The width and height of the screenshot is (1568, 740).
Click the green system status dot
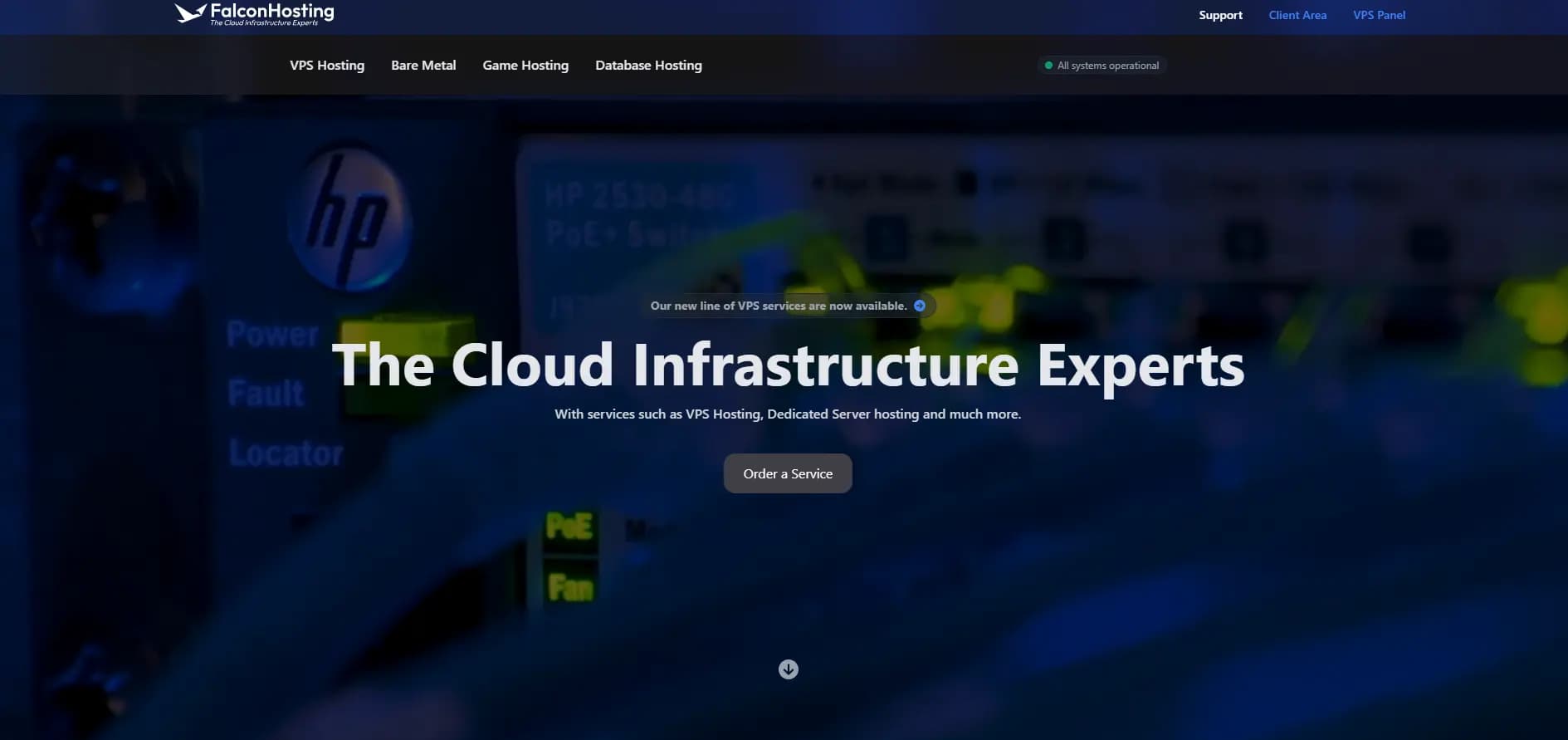[1048, 66]
